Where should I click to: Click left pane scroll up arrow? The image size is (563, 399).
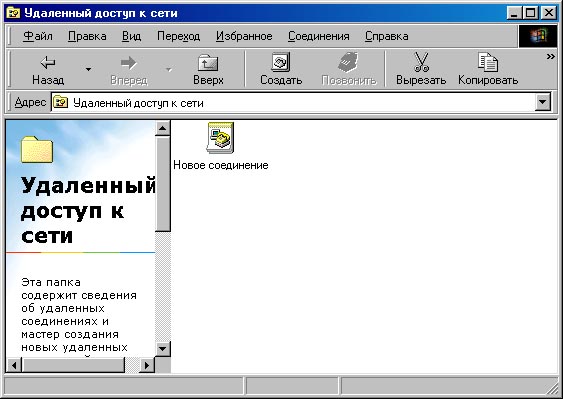(162, 128)
